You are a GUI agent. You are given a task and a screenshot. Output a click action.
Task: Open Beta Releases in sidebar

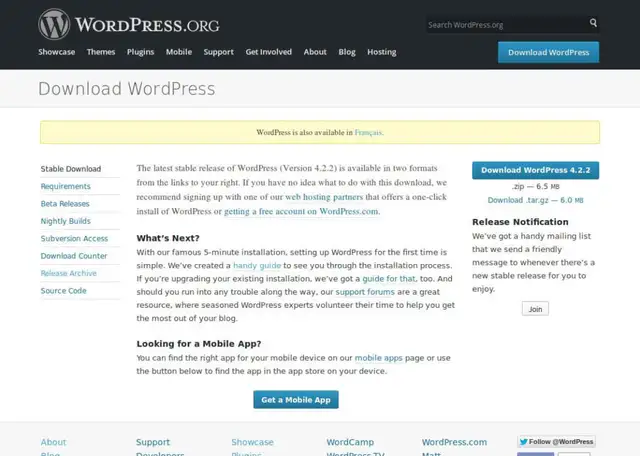click(x=65, y=204)
